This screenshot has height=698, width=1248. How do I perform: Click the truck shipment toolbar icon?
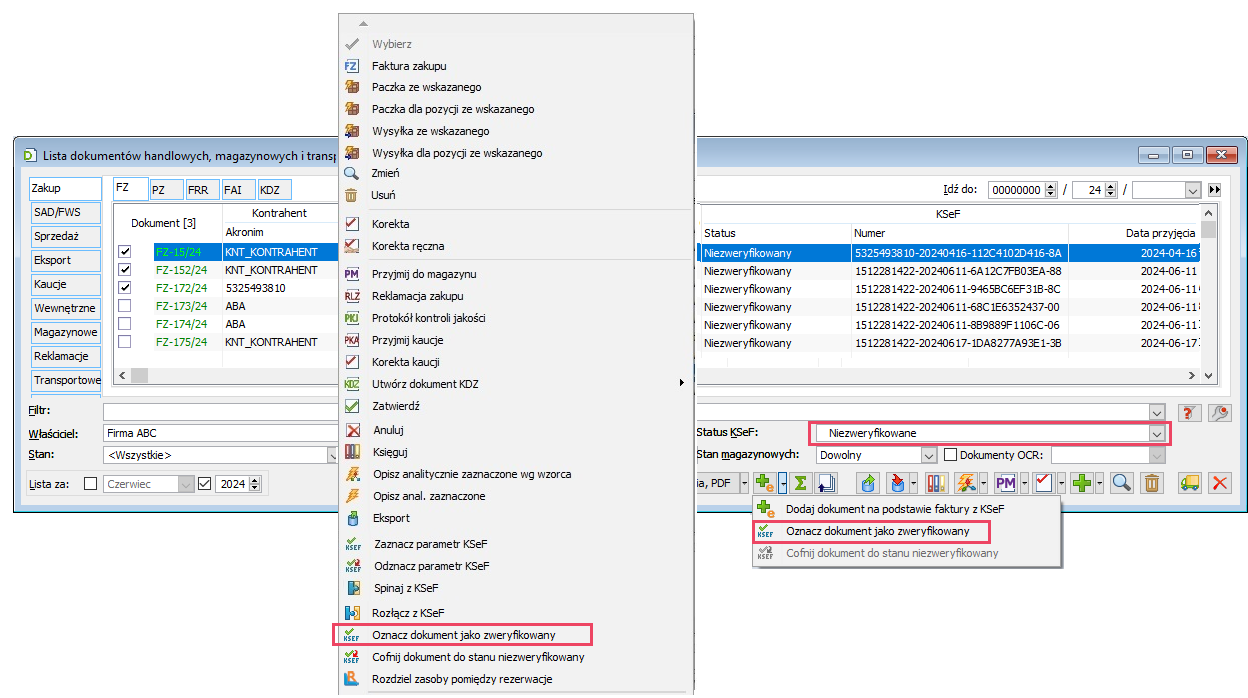click(x=1190, y=483)
